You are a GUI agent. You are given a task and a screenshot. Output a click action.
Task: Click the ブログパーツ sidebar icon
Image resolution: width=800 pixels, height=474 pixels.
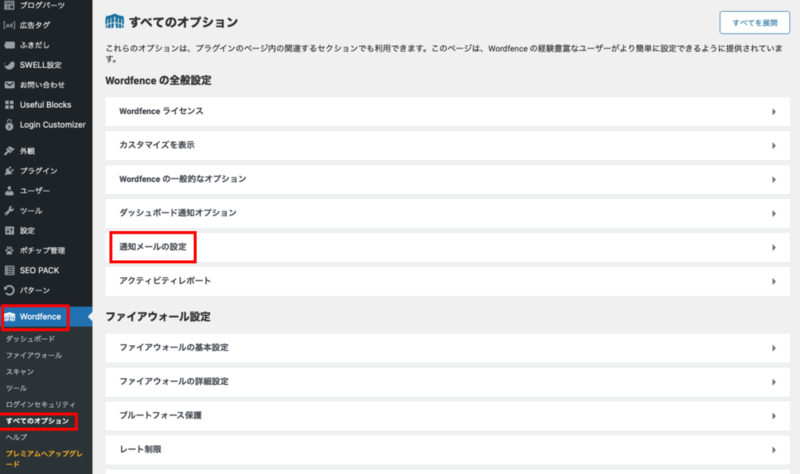9,5
